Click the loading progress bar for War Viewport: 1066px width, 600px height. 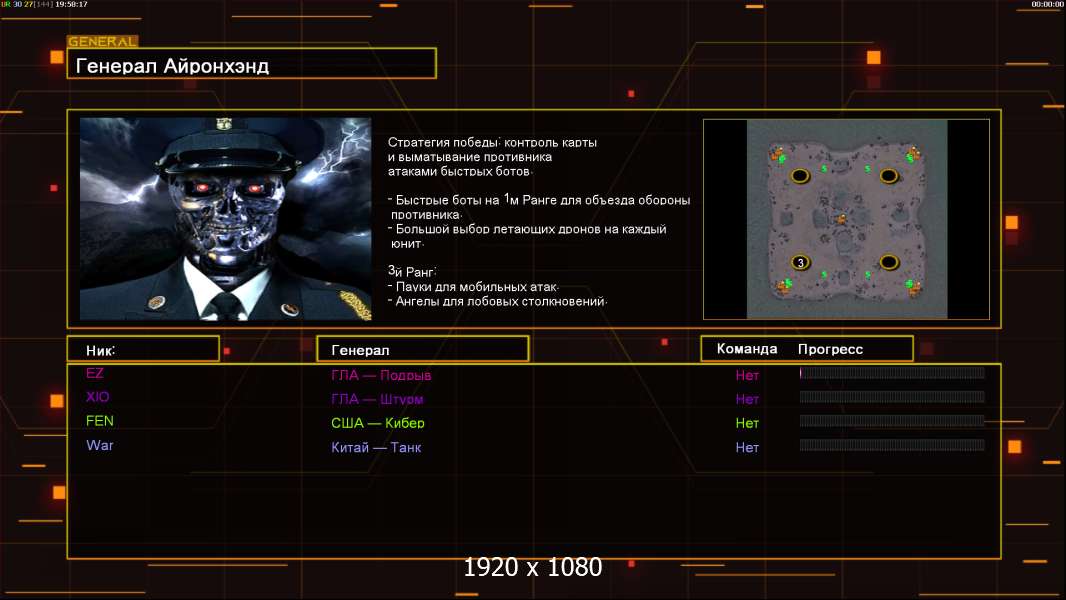pos(892,445)
